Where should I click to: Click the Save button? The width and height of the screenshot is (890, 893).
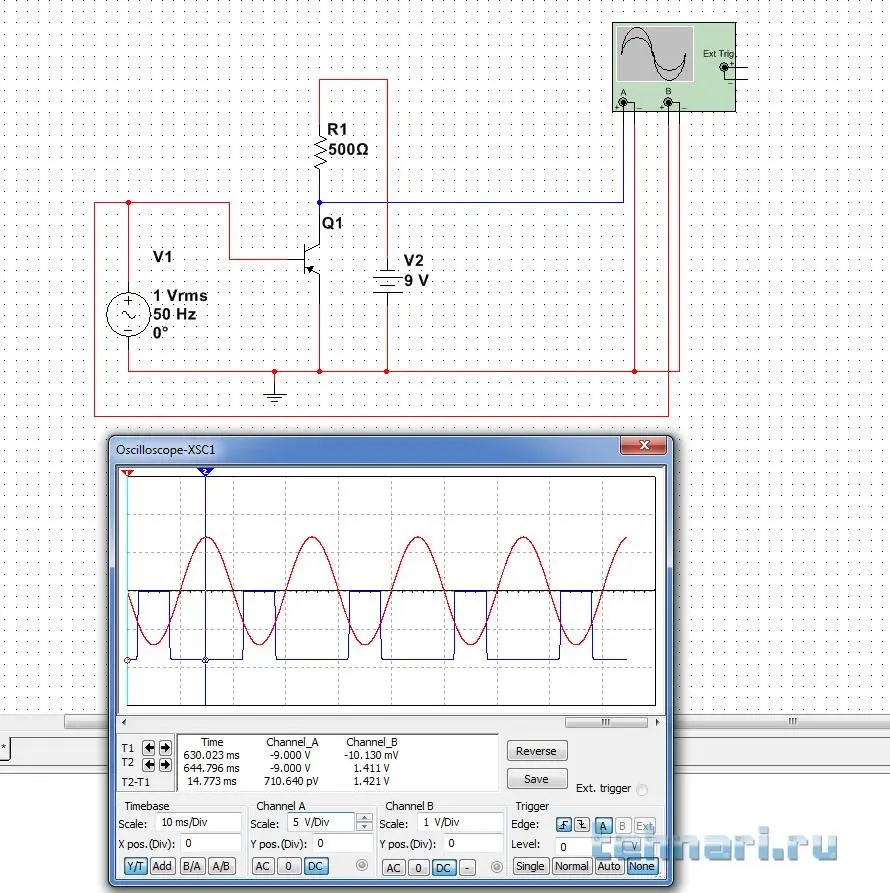click(536, 779)
